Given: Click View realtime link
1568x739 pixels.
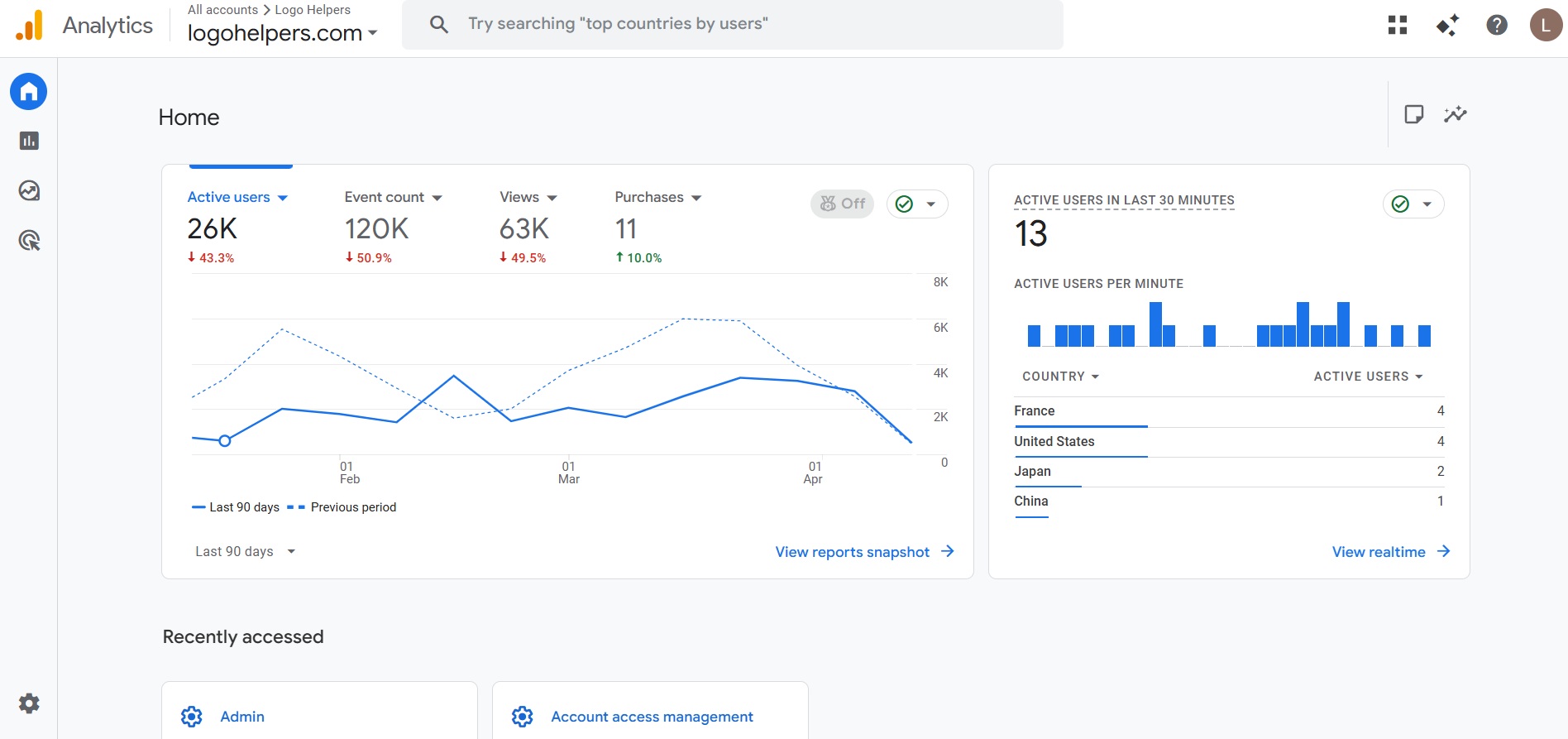Looking at the screenshot, I should [1390, 552].
